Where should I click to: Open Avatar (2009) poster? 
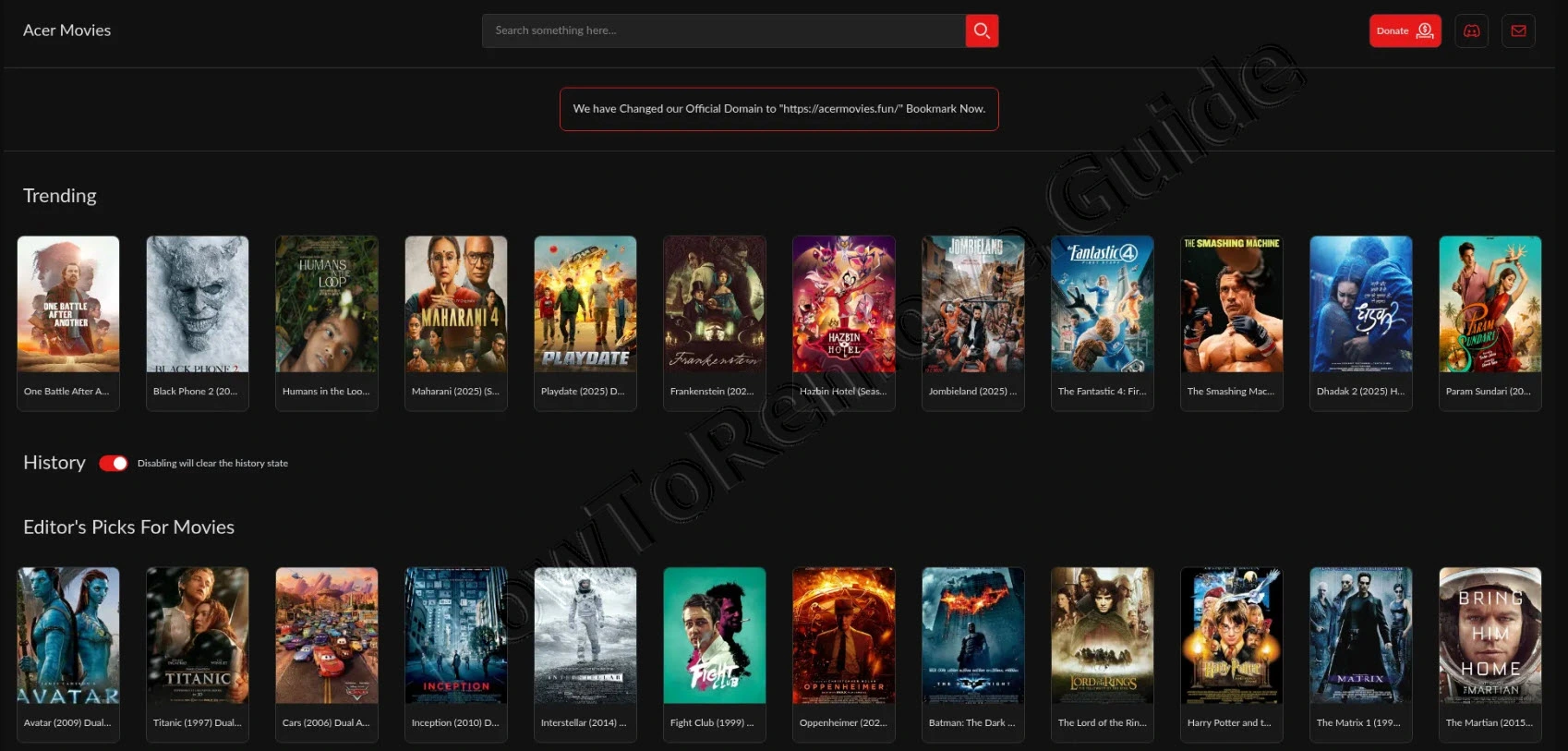point(68,636)
